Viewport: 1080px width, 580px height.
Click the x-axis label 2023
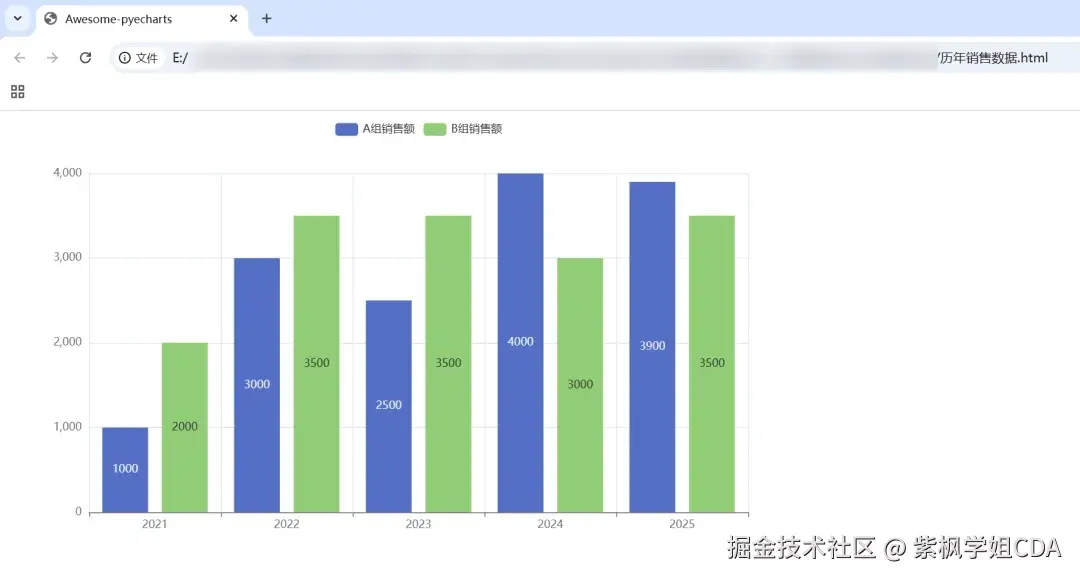point(418,524)
